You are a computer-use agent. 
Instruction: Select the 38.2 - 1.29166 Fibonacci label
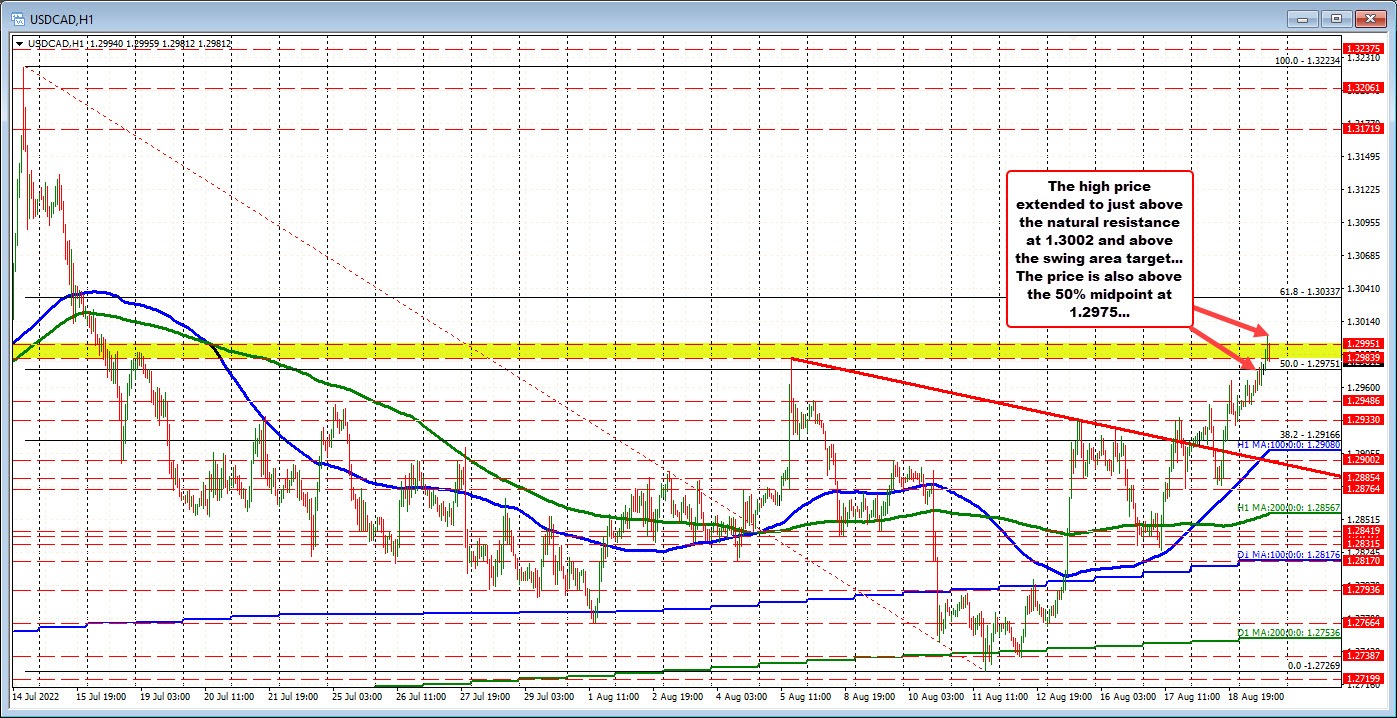pos(1309,435)
